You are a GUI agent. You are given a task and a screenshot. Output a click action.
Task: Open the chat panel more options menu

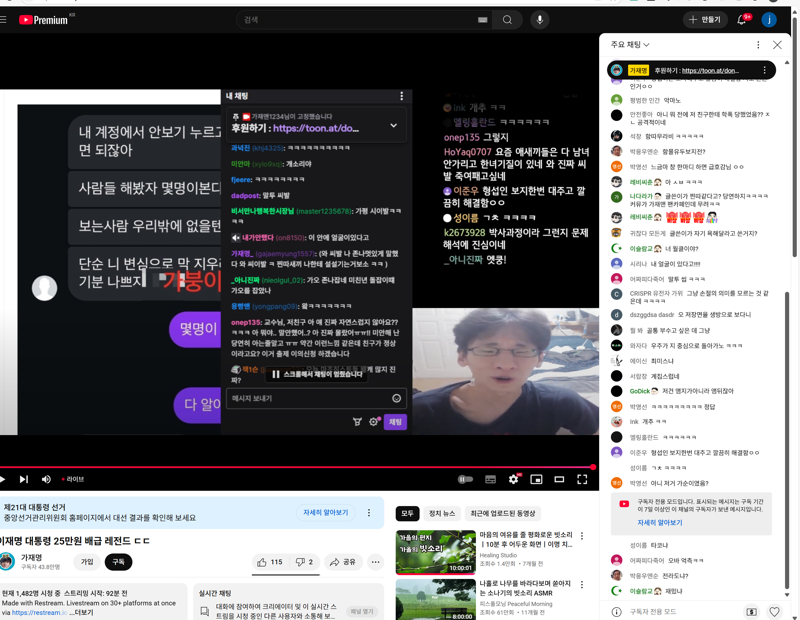758,45
